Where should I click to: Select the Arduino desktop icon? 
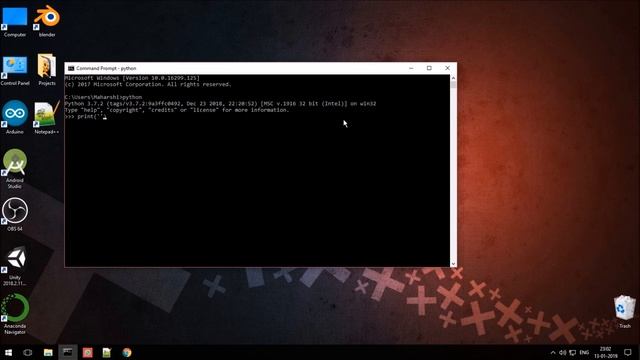pos(15,118)
